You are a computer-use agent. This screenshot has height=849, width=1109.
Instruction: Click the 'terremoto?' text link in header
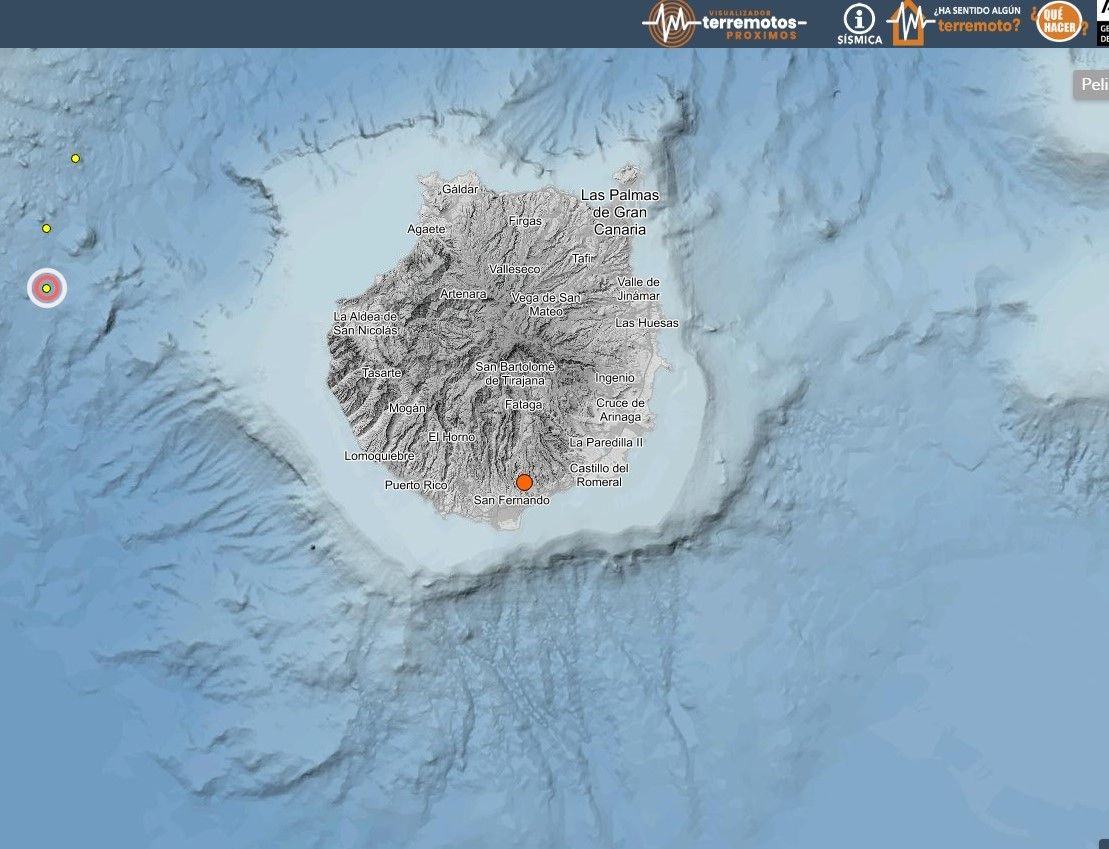[x=979, y=26]
